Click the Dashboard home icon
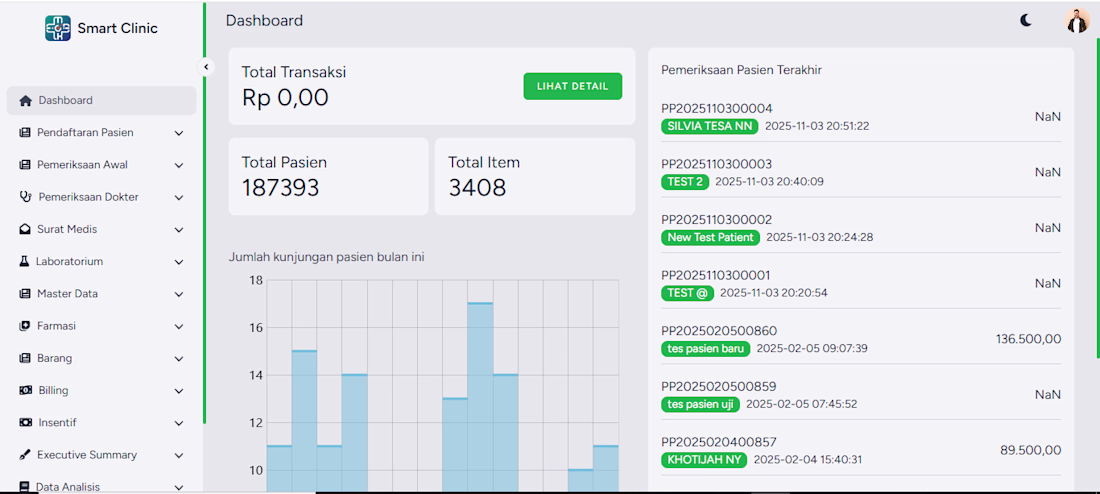Image resolution: width=1100 pixels, height=494 pixels. (x=25, y=100)
